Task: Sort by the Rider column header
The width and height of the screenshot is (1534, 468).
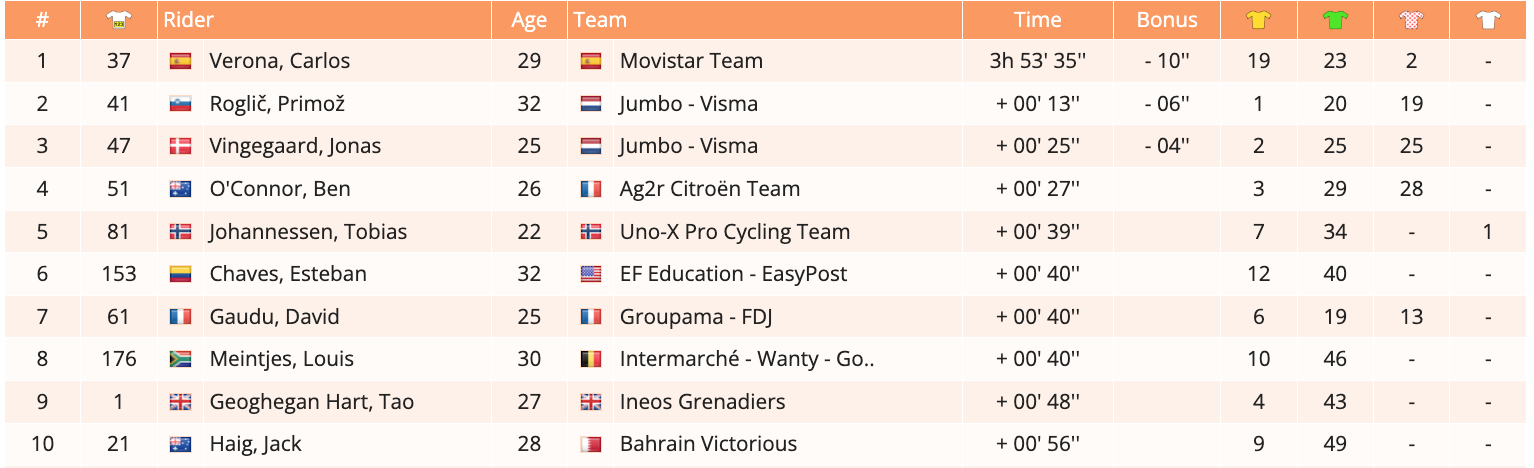Action: (x=189, y=20)
